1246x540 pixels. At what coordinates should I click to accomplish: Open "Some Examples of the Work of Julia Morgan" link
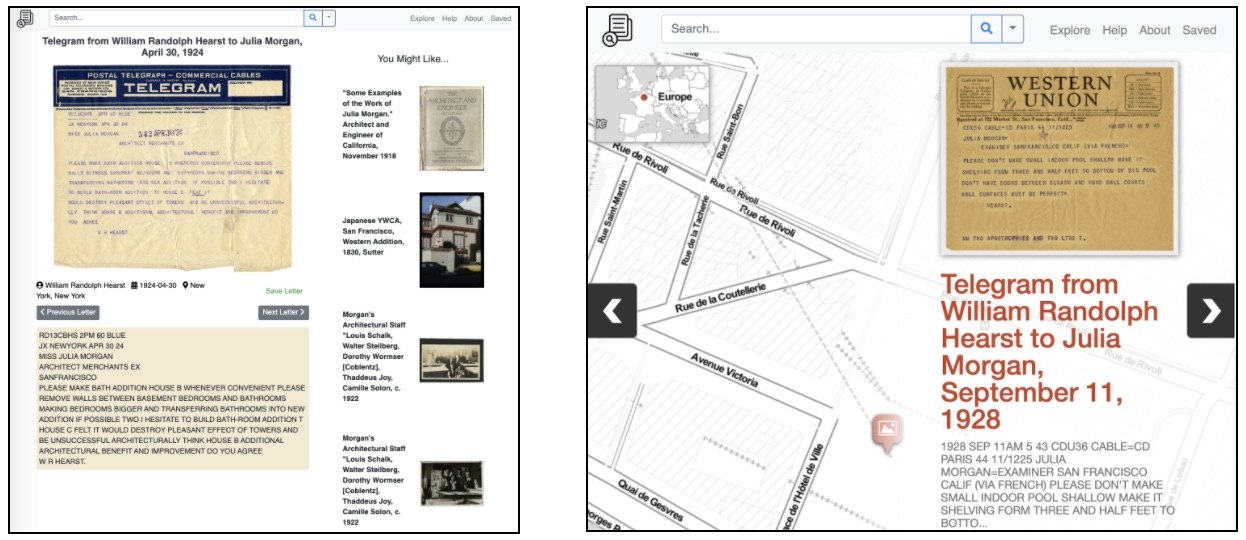tap(373, 124)
